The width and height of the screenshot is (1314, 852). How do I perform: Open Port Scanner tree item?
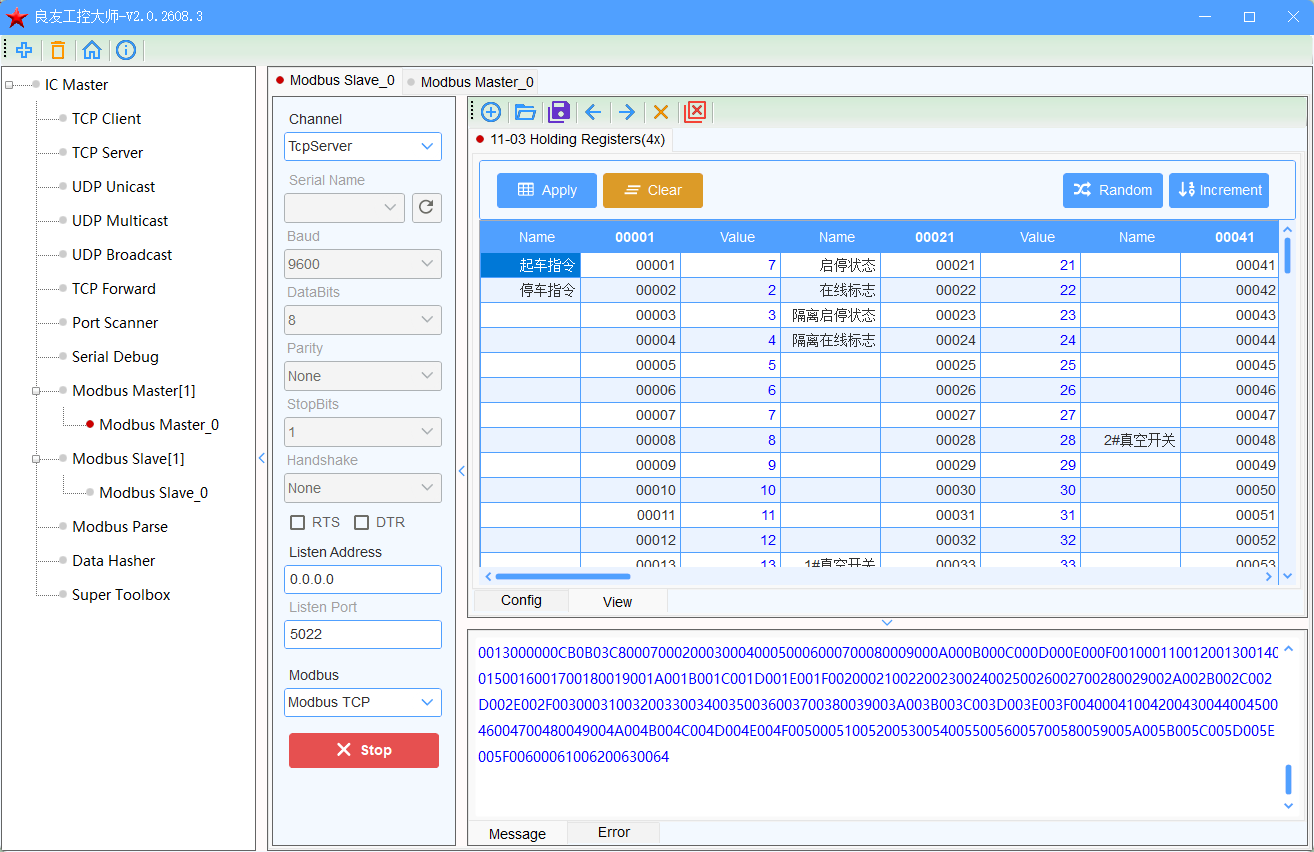tap(115, 323)
